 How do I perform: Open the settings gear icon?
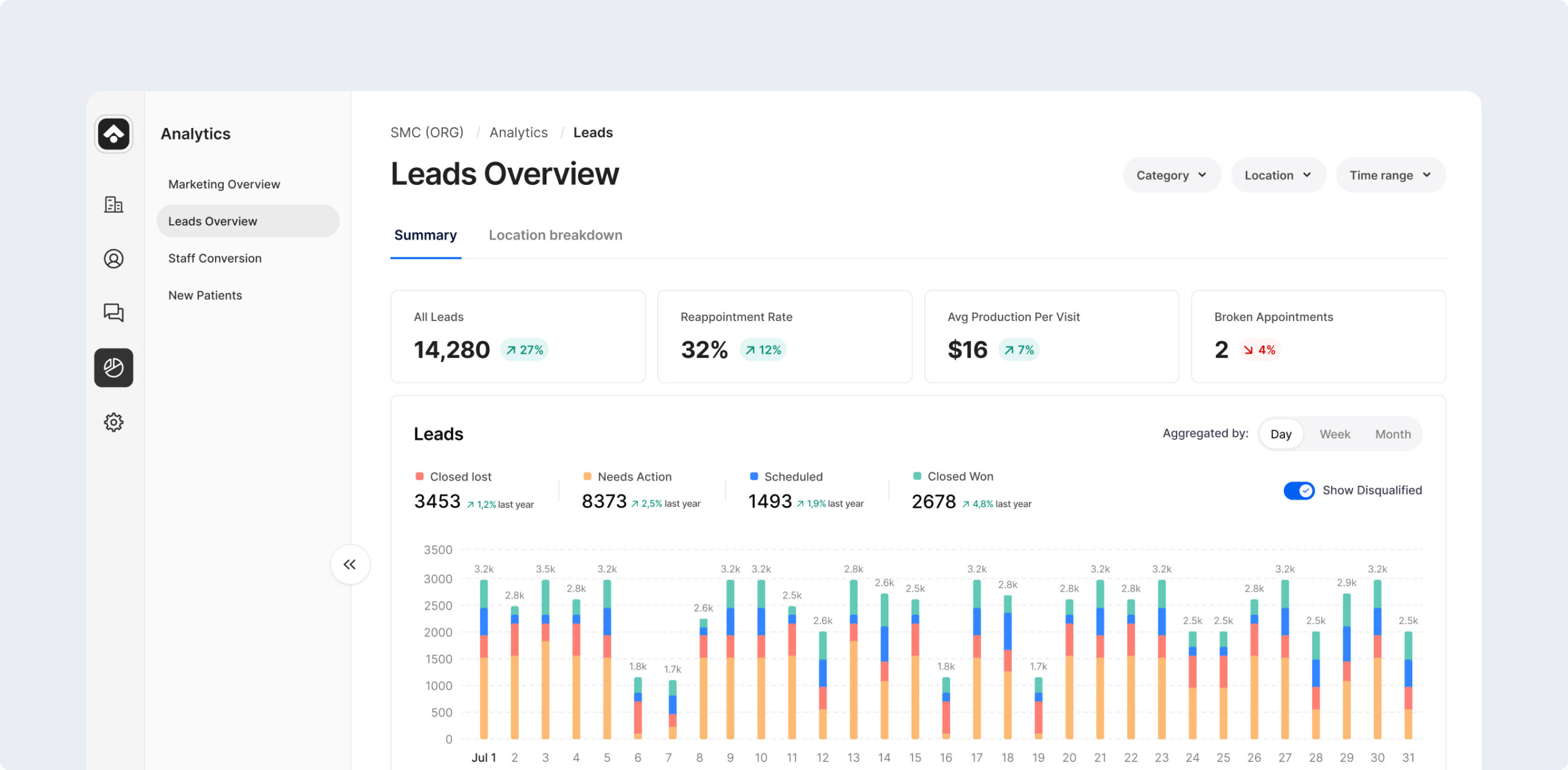[x=113, y=422]
